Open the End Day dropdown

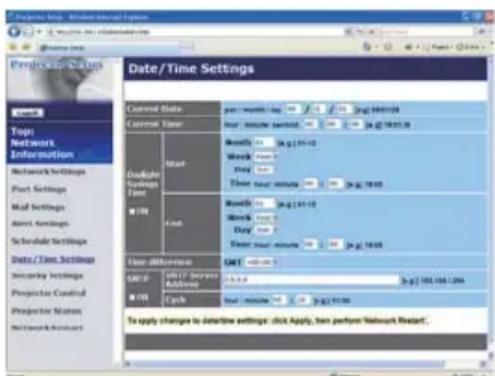pos(266,230)
